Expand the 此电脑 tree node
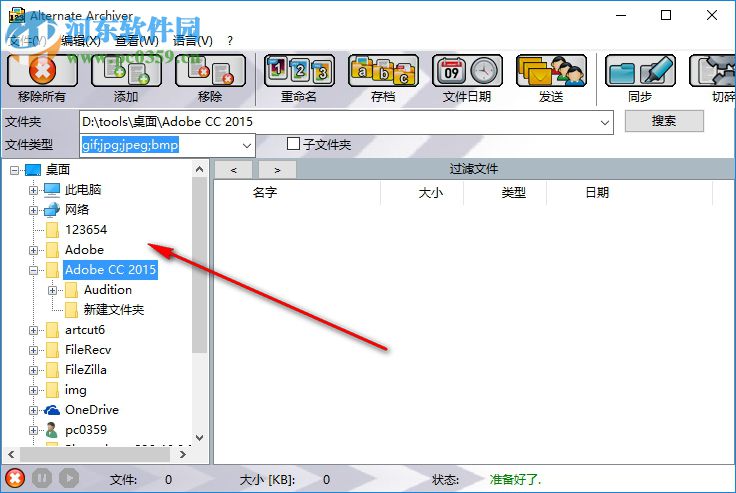 (33, 190)
